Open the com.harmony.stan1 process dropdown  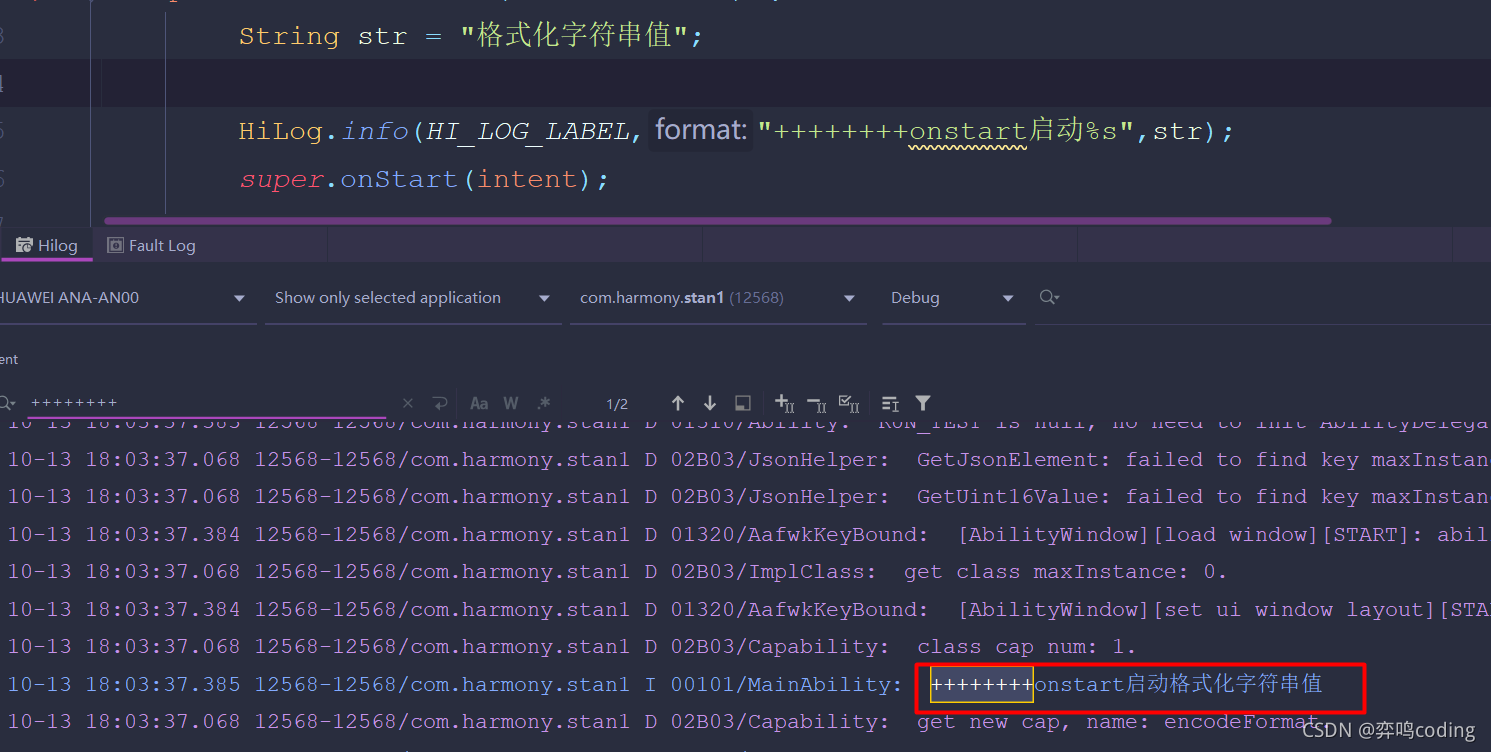tap(715, 297)
